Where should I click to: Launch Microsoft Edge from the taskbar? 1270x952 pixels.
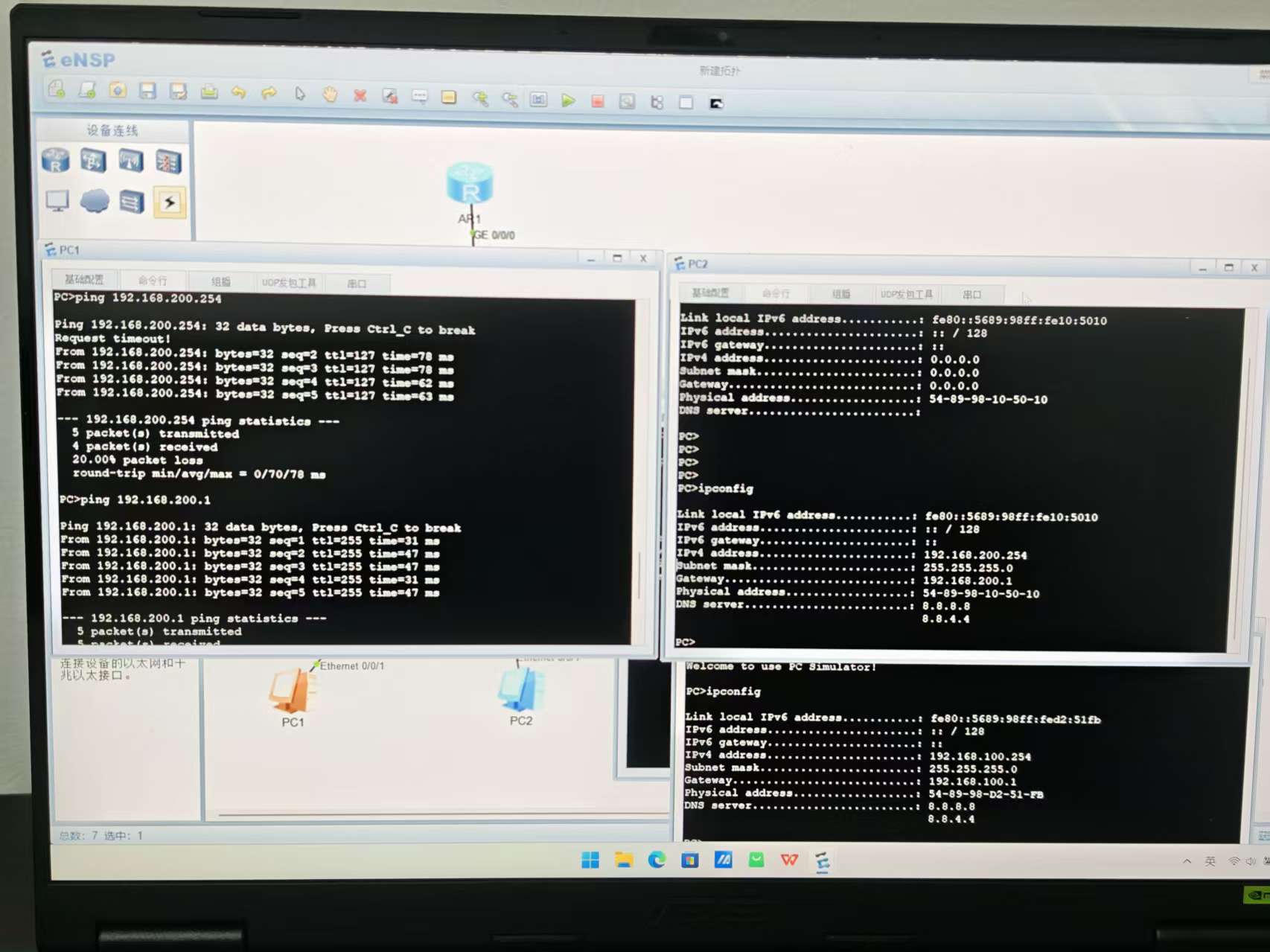[657, 860]
